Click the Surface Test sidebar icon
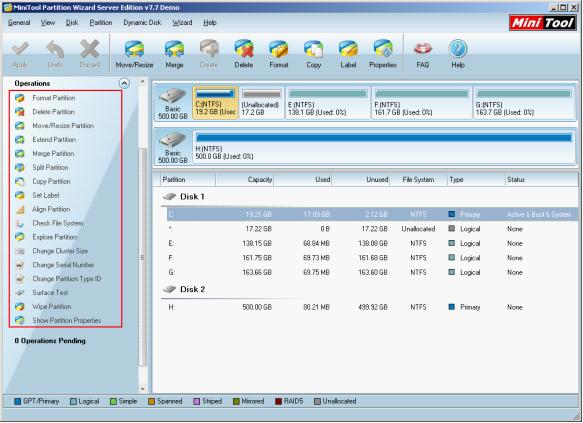Viewport: 583px width, 423px height. tap(20, 293)
